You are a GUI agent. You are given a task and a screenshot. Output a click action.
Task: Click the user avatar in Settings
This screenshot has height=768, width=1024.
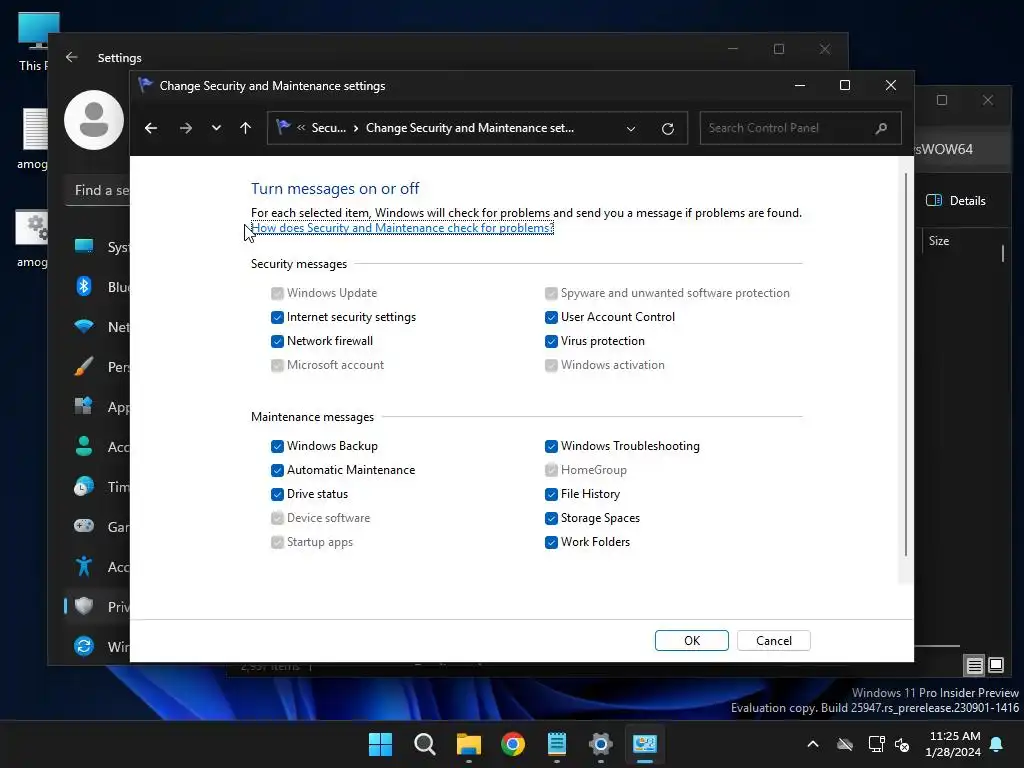[94, 120]
